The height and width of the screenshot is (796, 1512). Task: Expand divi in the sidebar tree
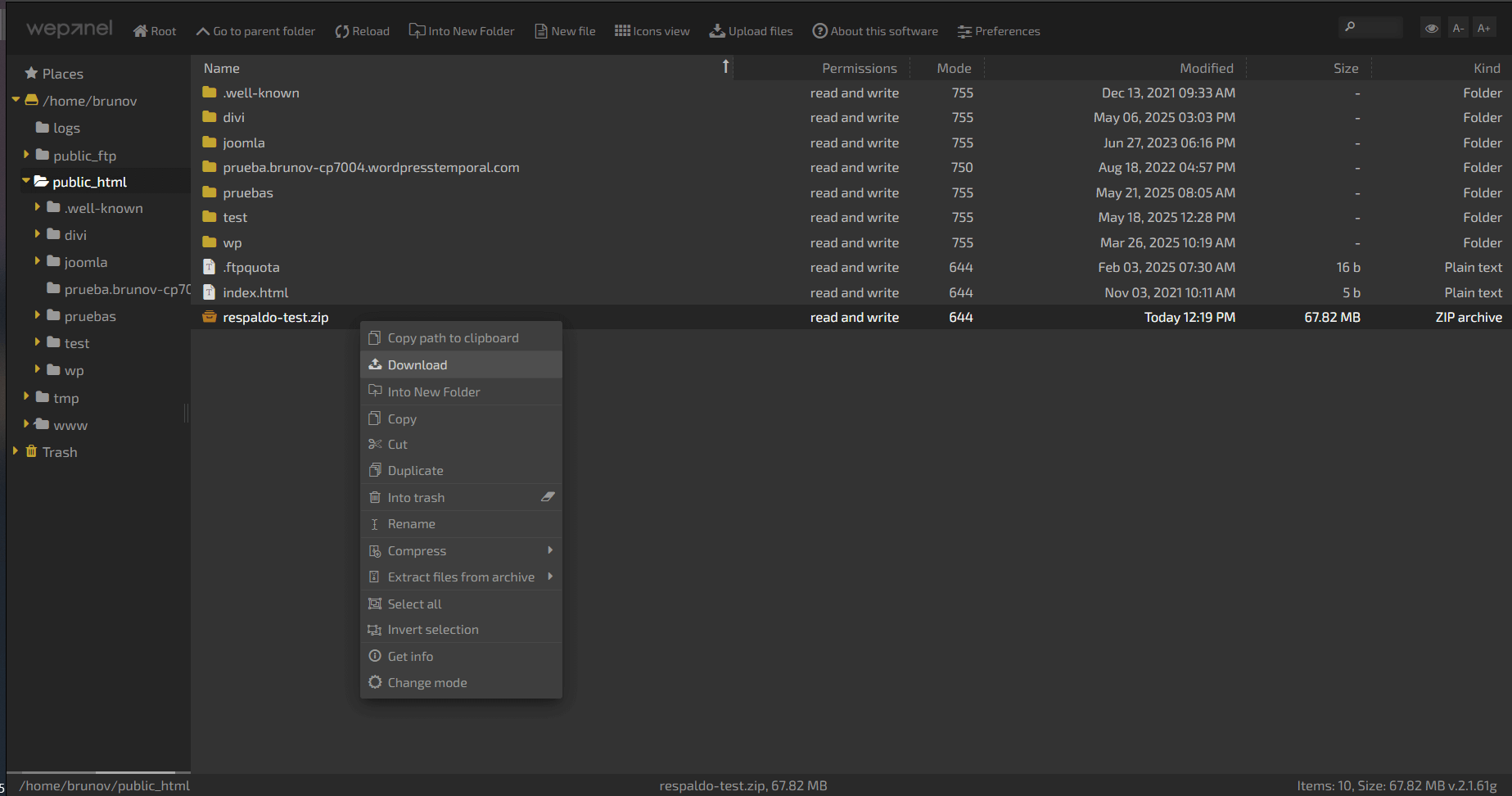pos(38,234)
